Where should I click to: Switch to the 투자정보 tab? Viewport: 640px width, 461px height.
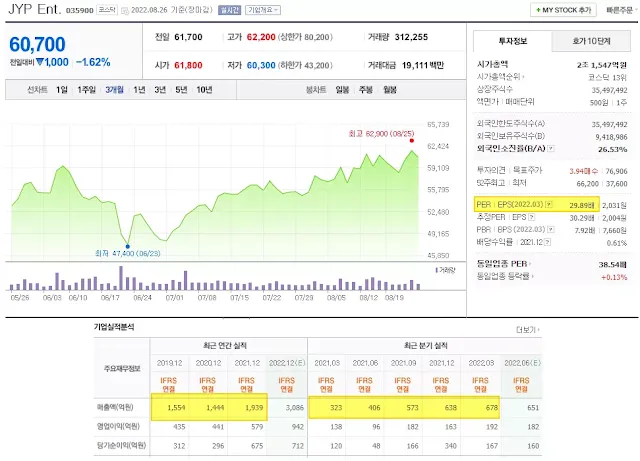point(513,41)
